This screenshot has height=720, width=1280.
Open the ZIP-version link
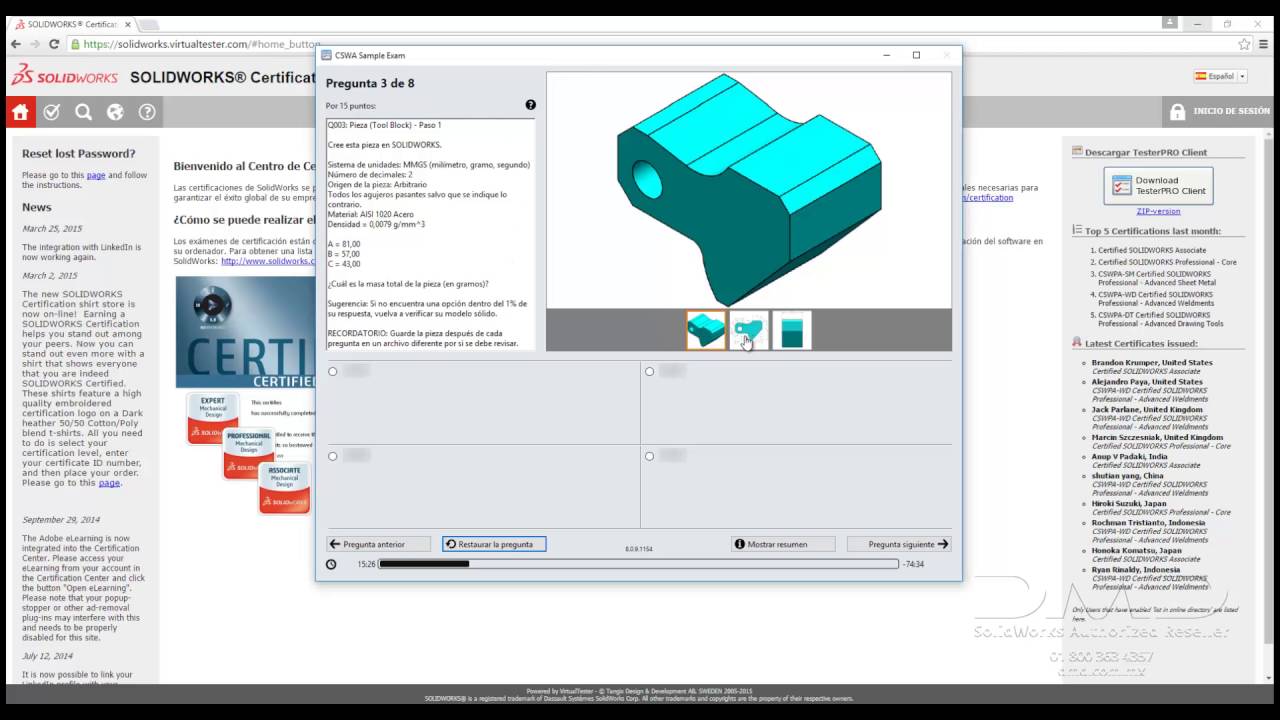[1158, 211]
